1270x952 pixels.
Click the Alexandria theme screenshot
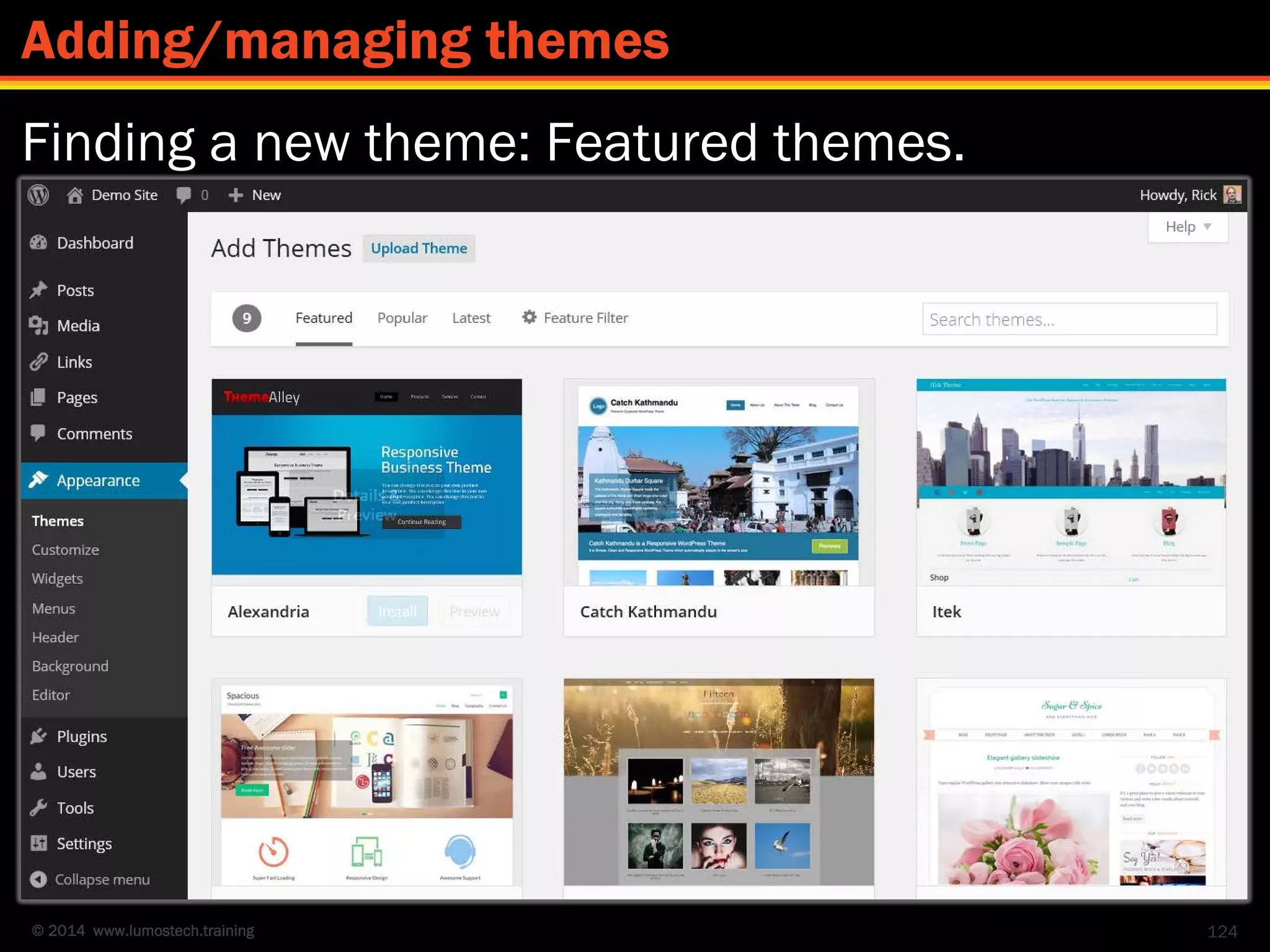point(366,482)
